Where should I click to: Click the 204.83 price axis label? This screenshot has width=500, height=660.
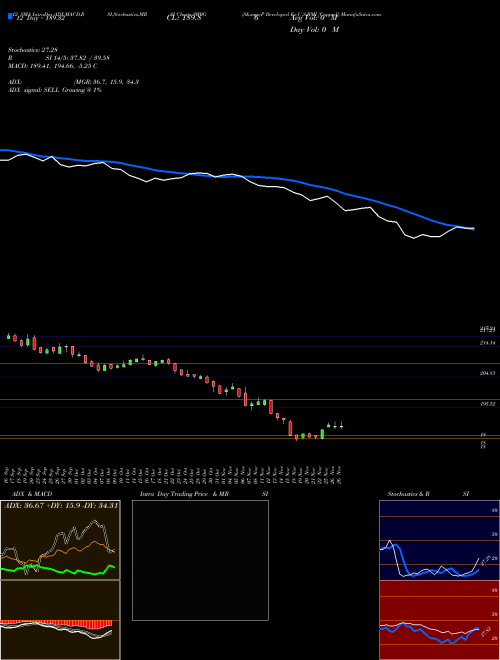pos(488,373)
